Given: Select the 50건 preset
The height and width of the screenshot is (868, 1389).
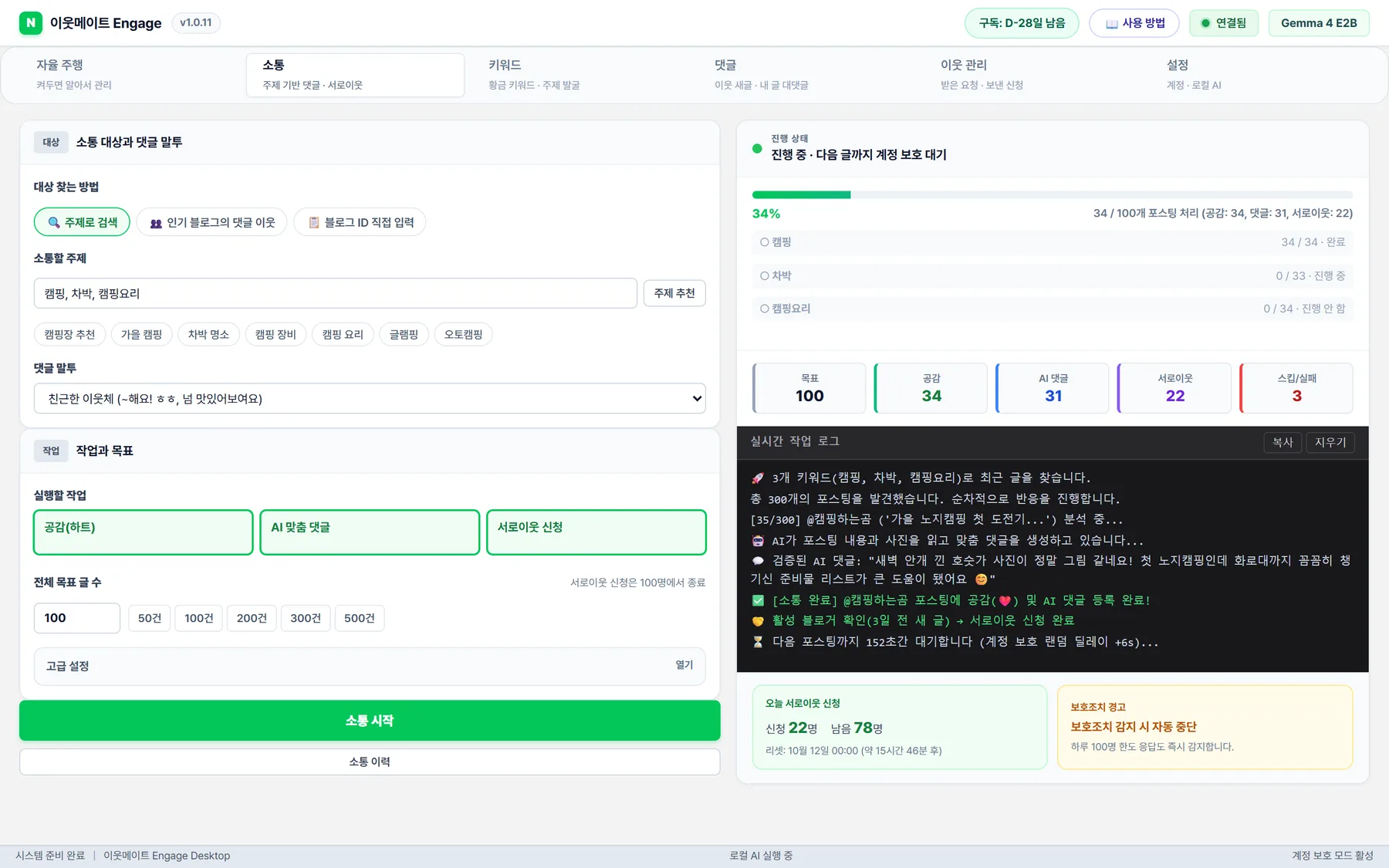Looking at the screenshot, I should click(150, 618).
